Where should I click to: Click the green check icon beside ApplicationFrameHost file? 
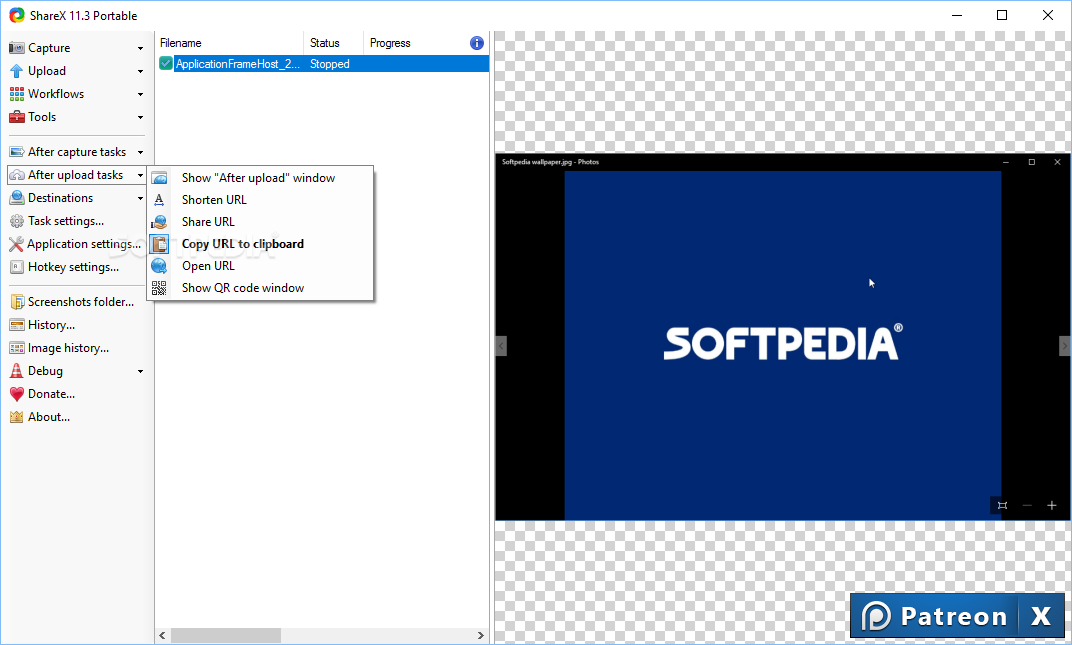[165, 64]
